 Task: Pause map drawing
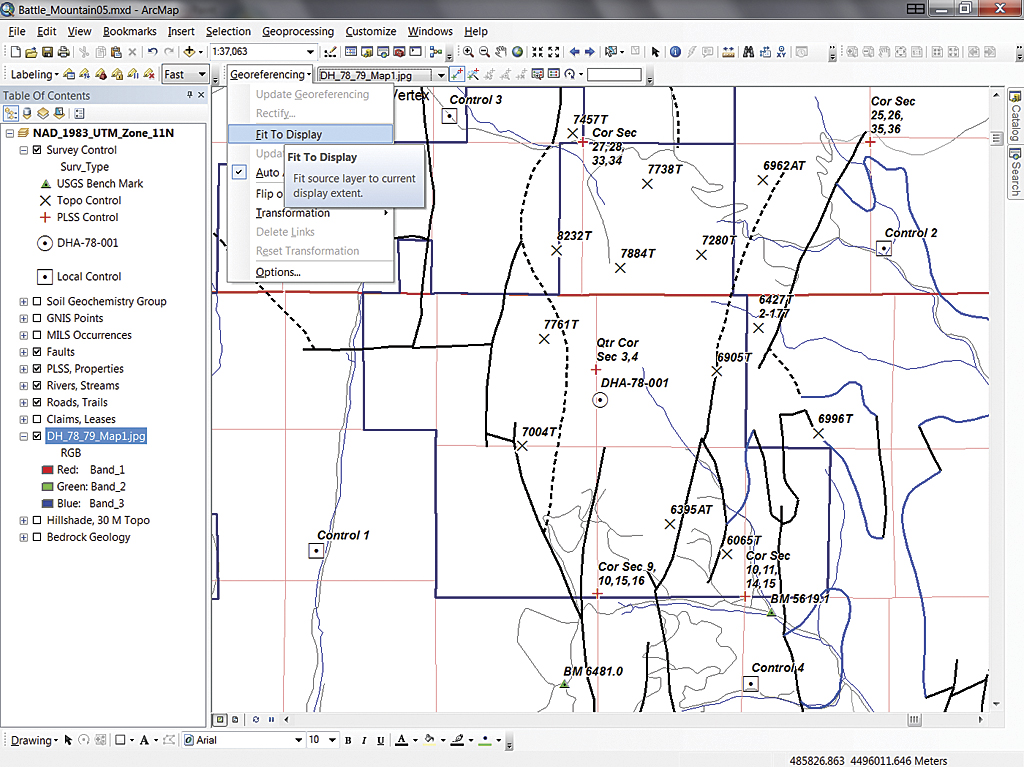tap(271, 719)
